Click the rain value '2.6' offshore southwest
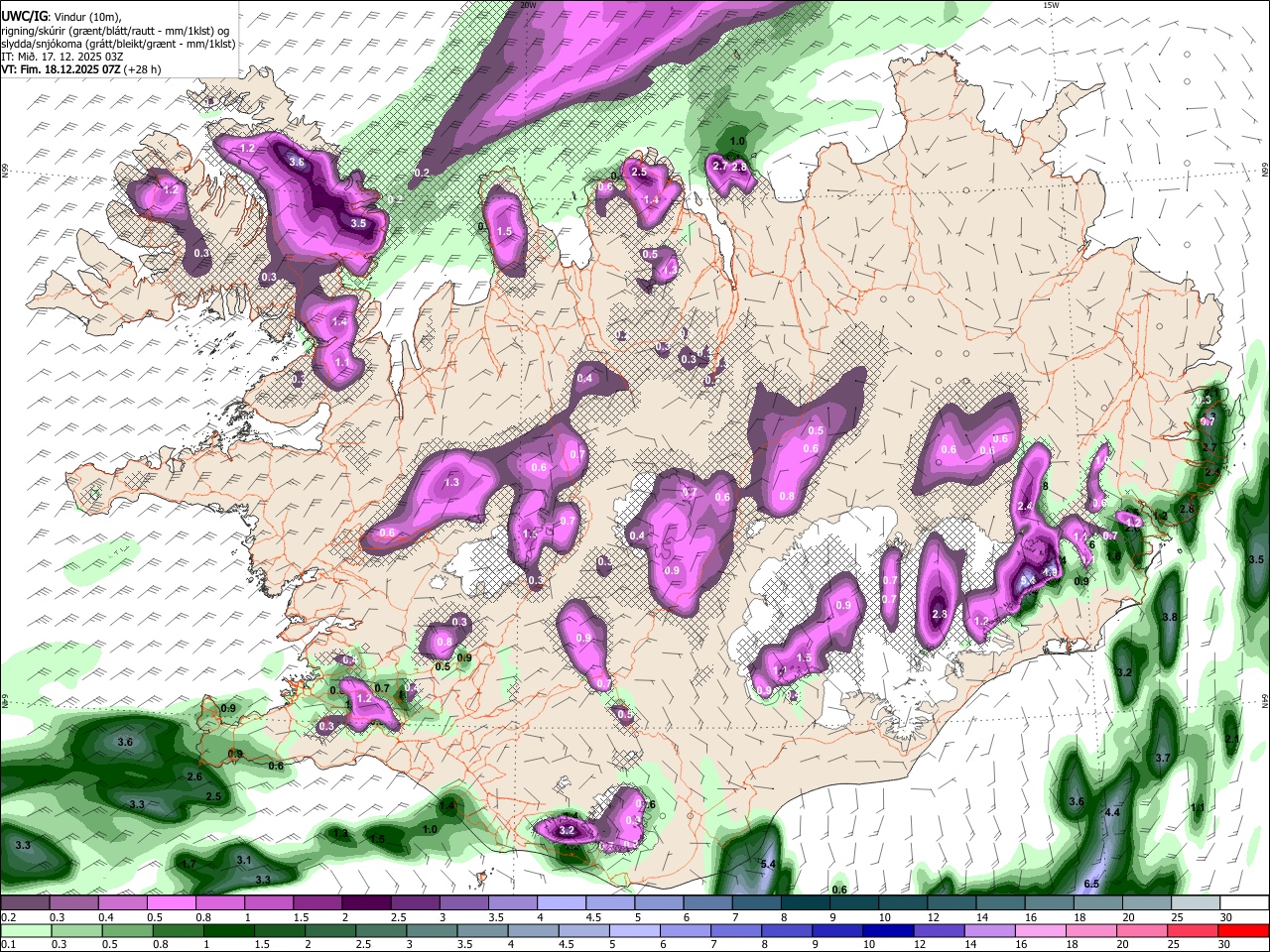1270x952 pixels. click(194, 776)
